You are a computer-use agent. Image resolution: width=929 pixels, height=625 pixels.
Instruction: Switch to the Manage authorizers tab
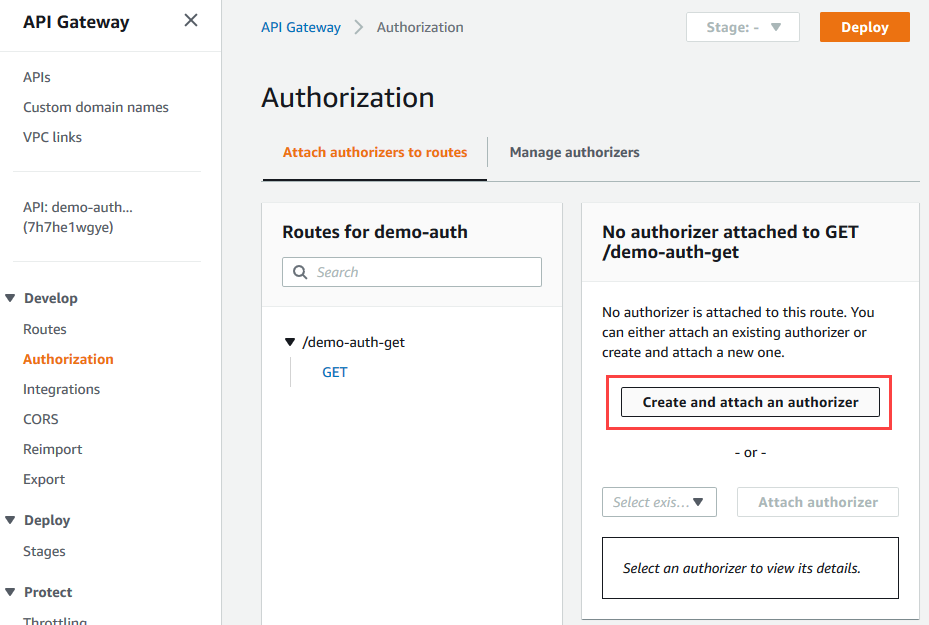point(574,152)
